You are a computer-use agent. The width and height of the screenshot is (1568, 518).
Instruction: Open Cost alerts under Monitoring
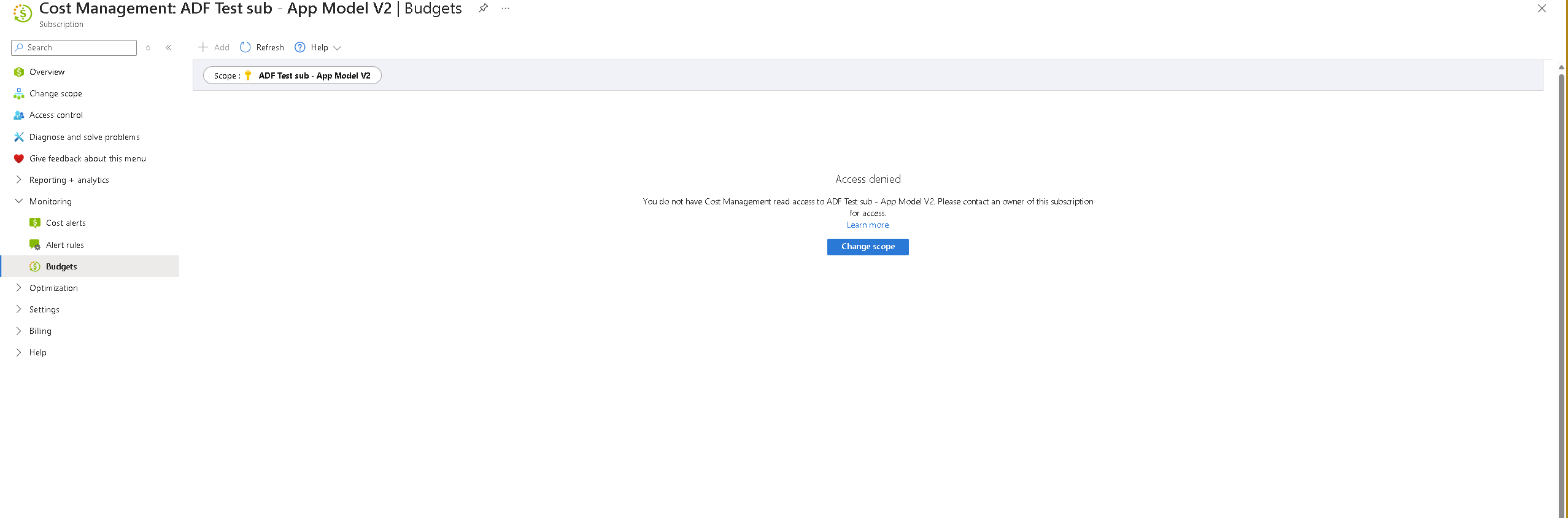[66, 223]
